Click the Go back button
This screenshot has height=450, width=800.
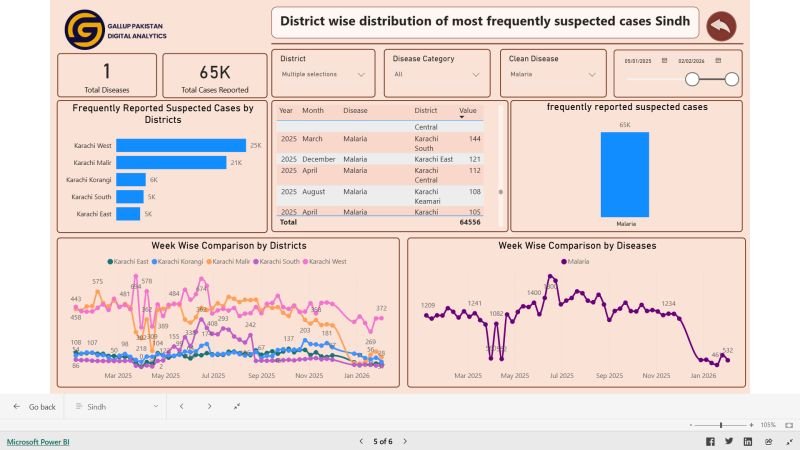pyautogui.click(x=33, y=407)
